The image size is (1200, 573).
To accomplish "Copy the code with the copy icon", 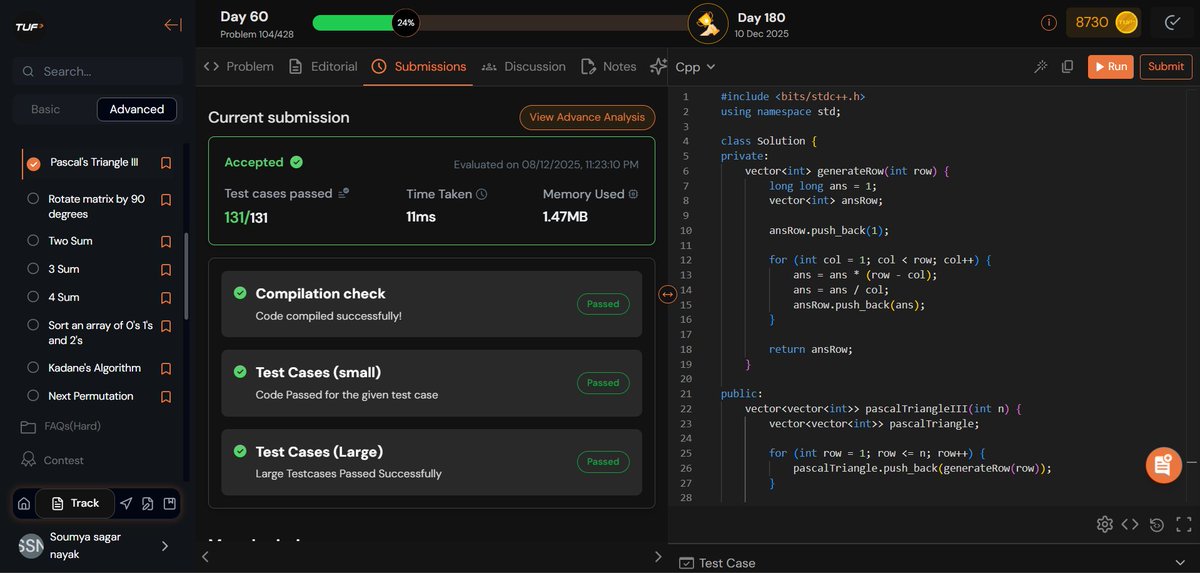I will (1067, 67).
